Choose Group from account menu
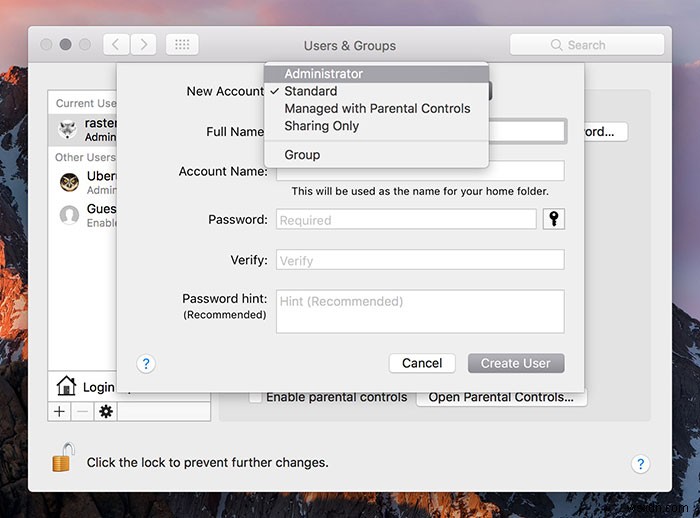 tap(376, 155)
